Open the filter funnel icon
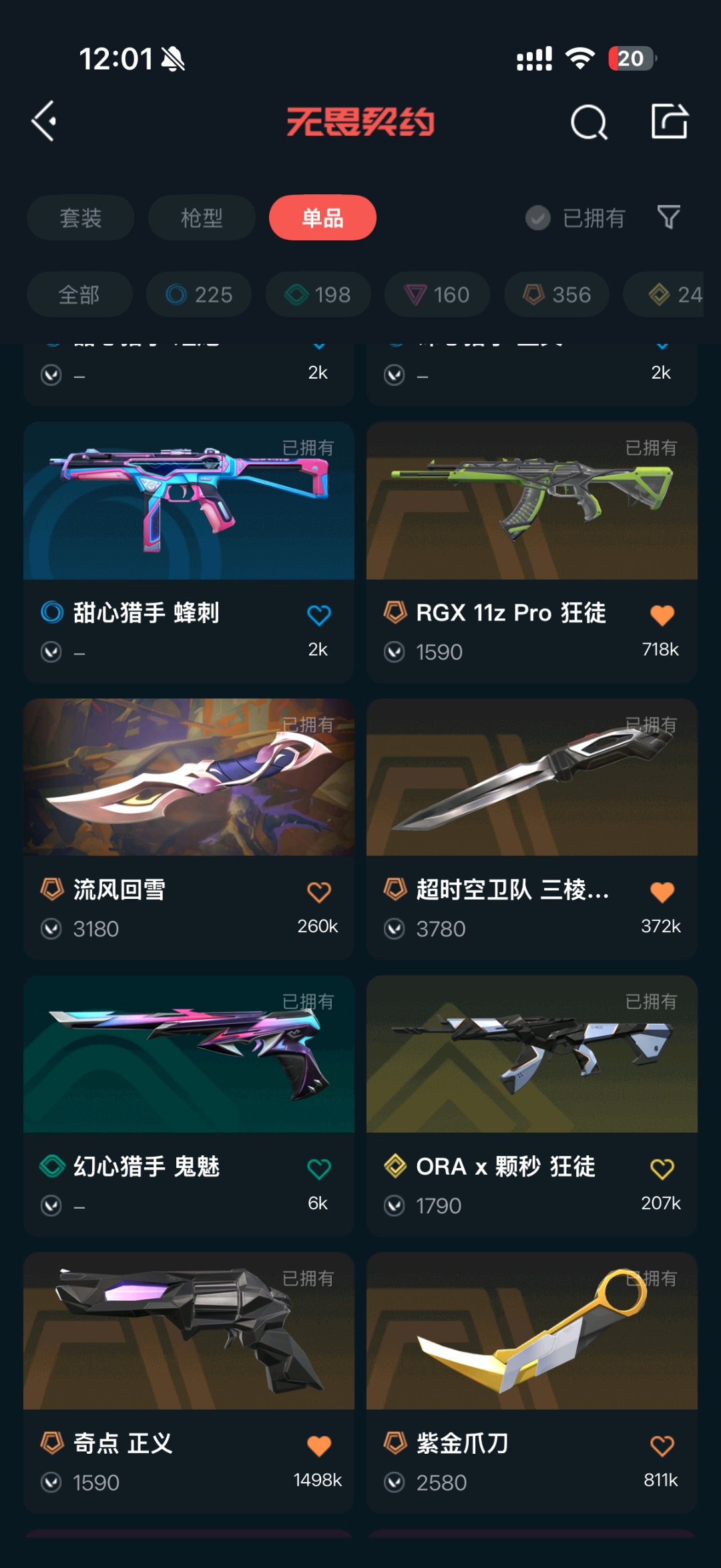 click(668, 217)
